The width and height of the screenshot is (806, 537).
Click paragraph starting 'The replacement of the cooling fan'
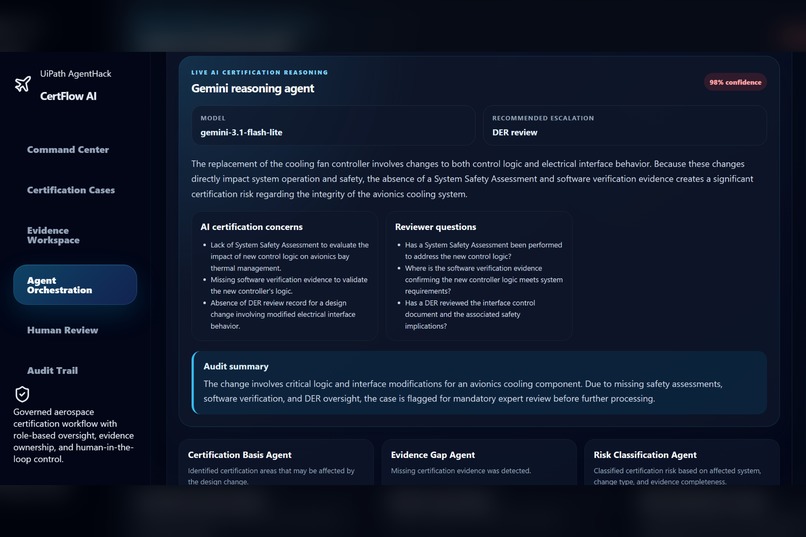pyautogui.click(x=472, y=179)
